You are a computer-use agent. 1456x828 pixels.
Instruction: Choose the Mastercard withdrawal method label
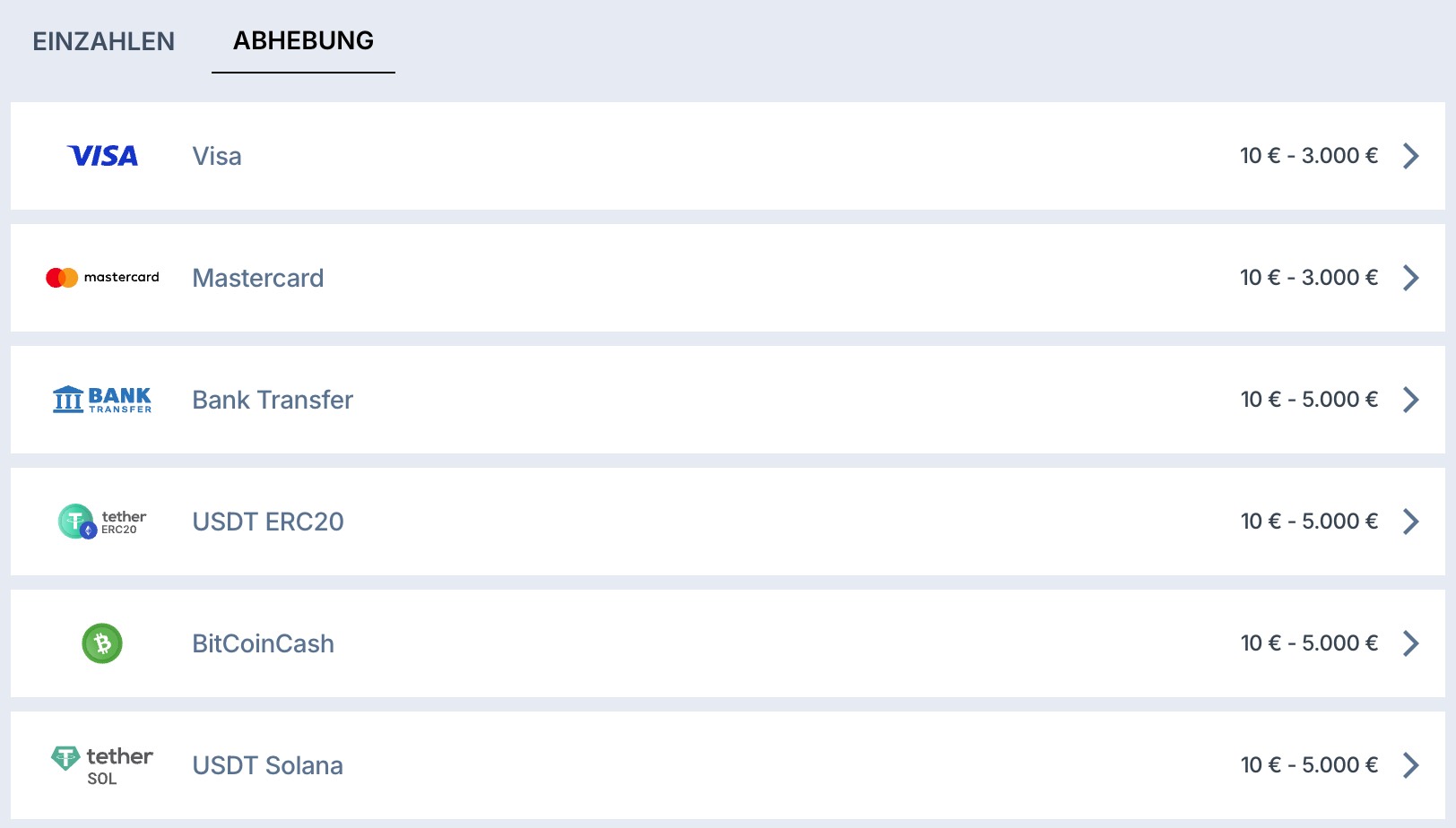click(x=258, y=278)
